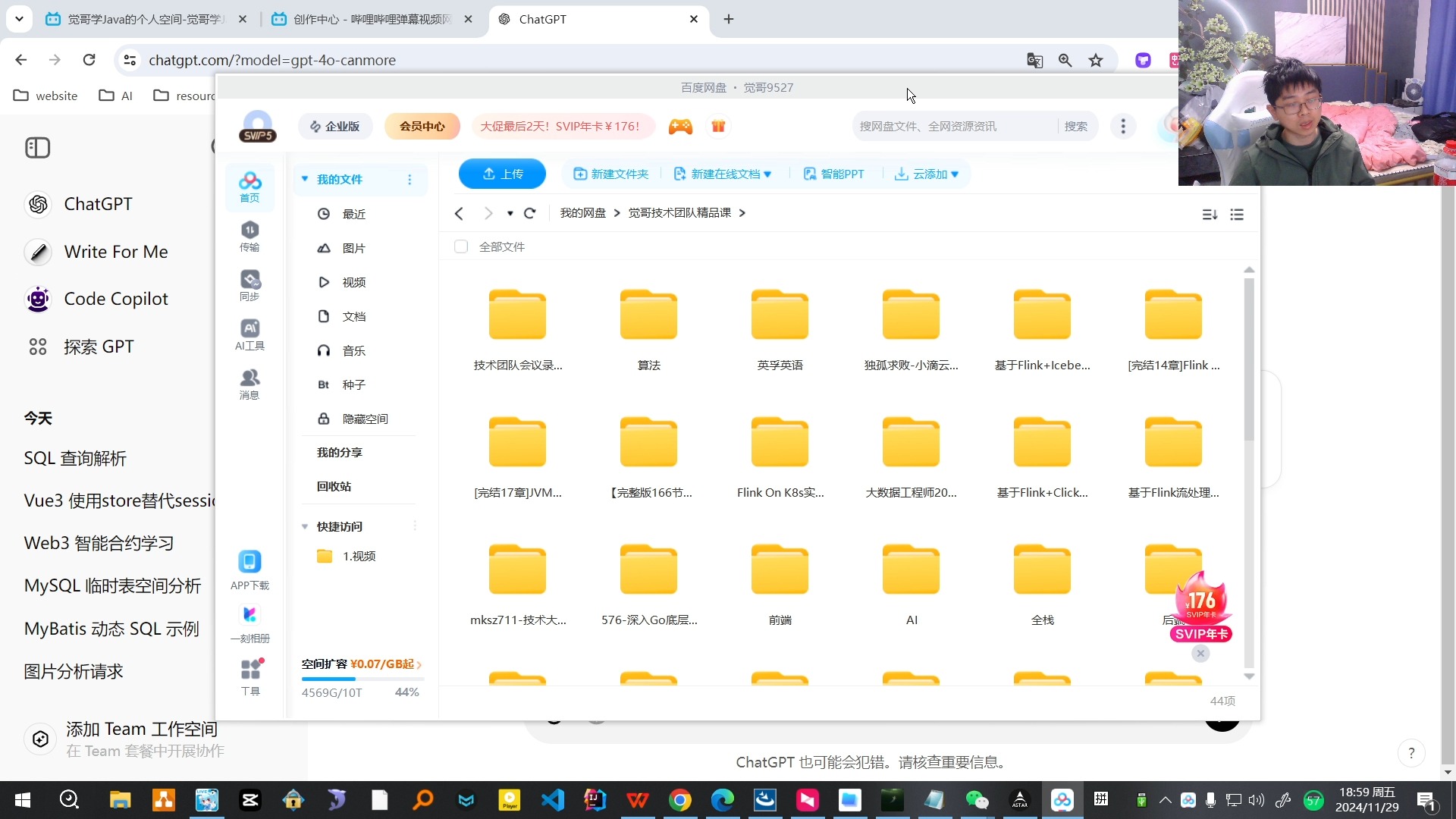This screenshot has width=1456, height=819.
Task: Open Microsoft Edge from the taskbar
Action: point(723,800)
